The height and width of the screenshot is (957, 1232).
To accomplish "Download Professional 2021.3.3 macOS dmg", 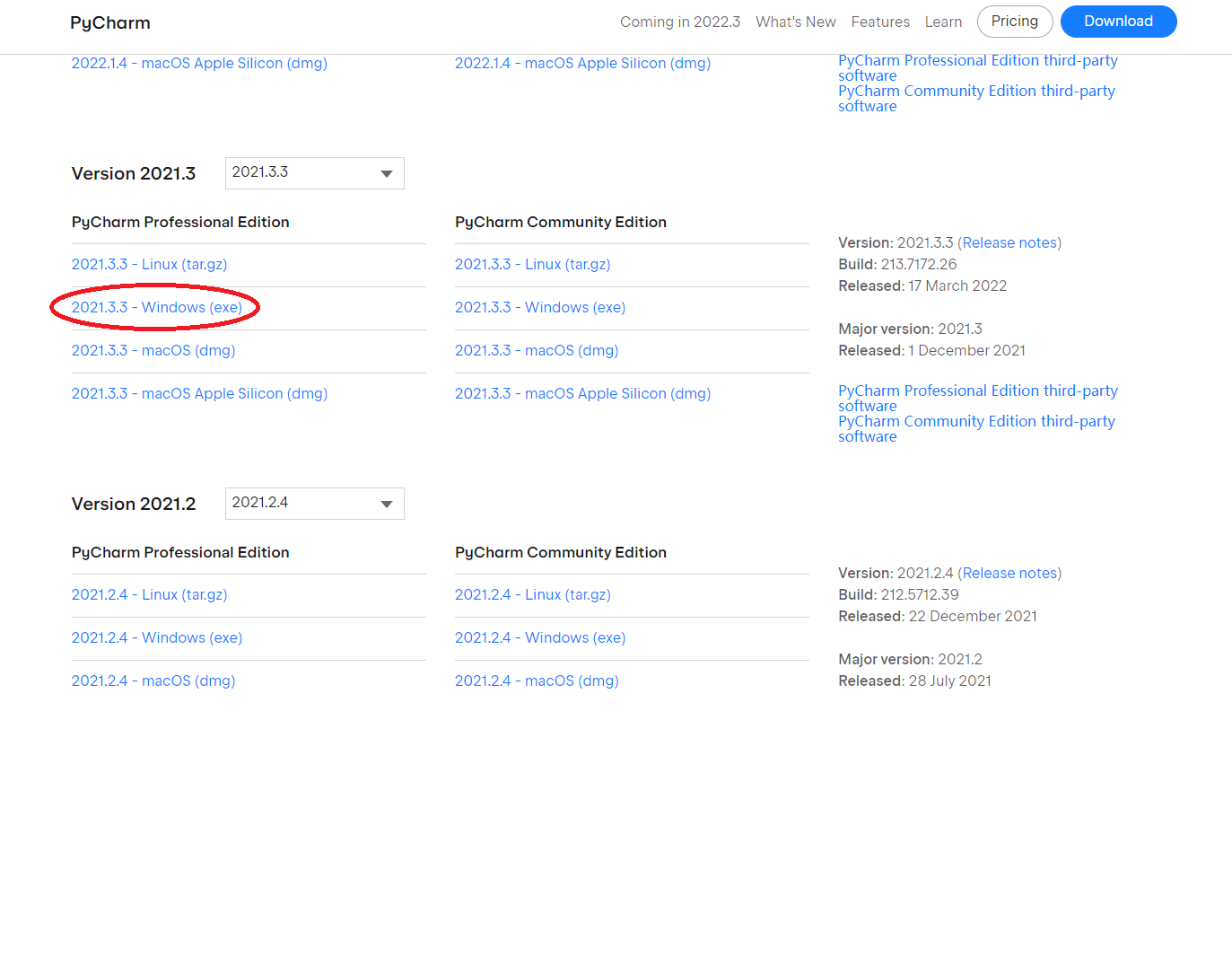I will pyautogui.click(x=153, y=350).
